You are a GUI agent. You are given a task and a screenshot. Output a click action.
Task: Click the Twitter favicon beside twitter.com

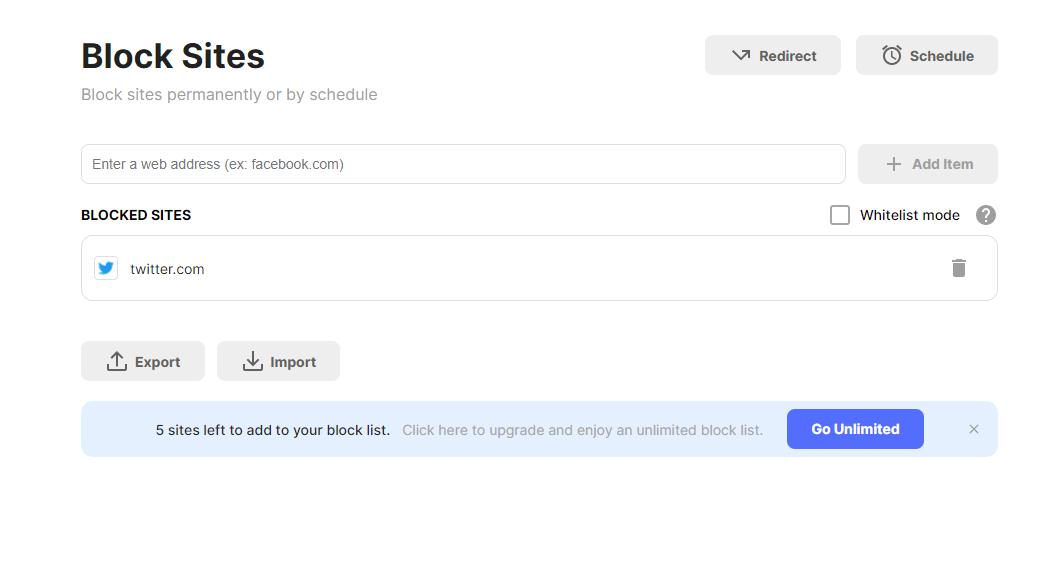point(105,268)
